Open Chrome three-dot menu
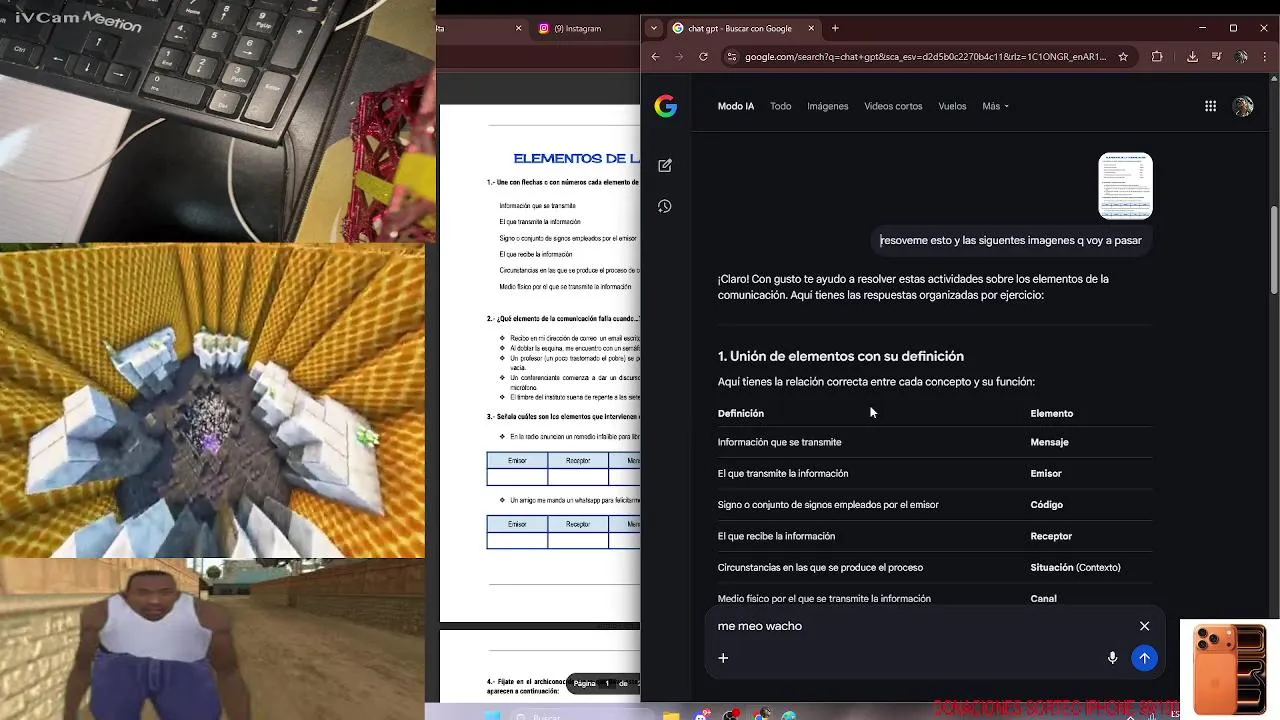 (1266, 57)
